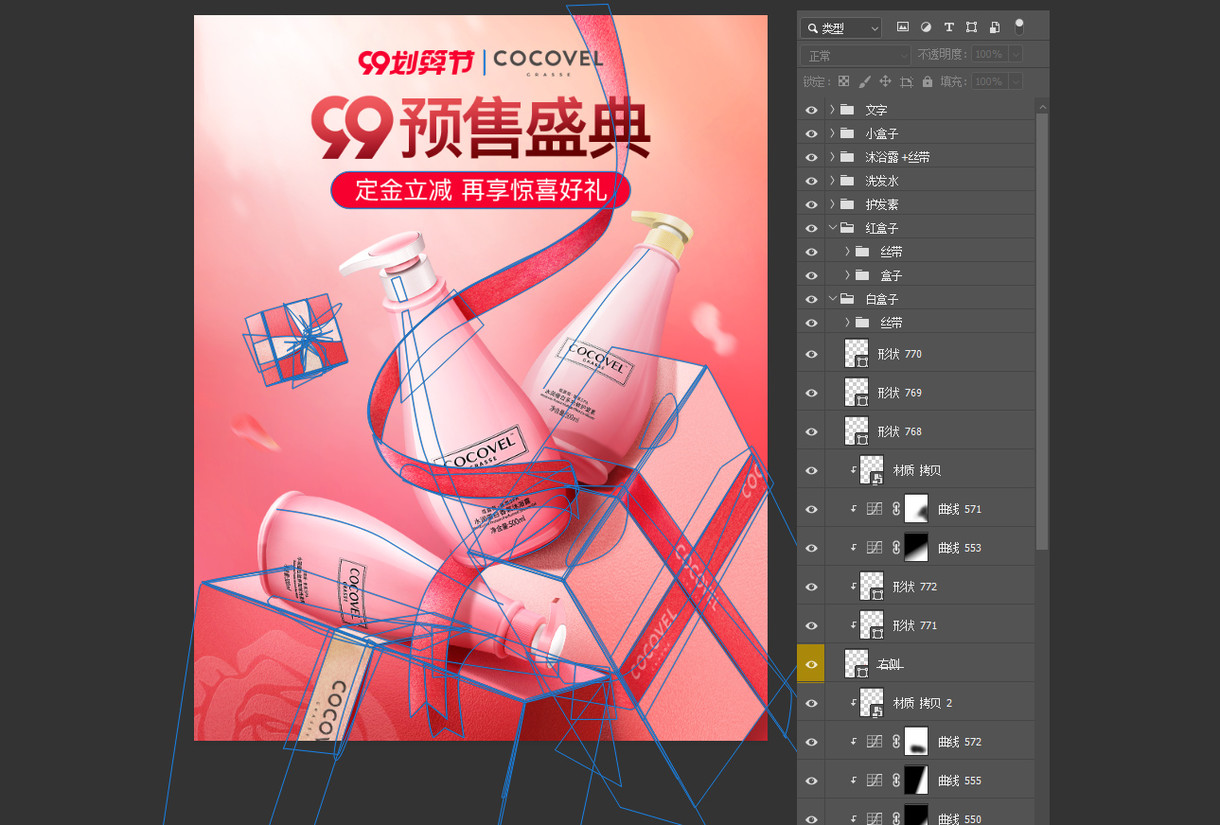Expand the 盒子 subgroup
The height and width of the screenshot is (825, 1220).
[847, 275]
